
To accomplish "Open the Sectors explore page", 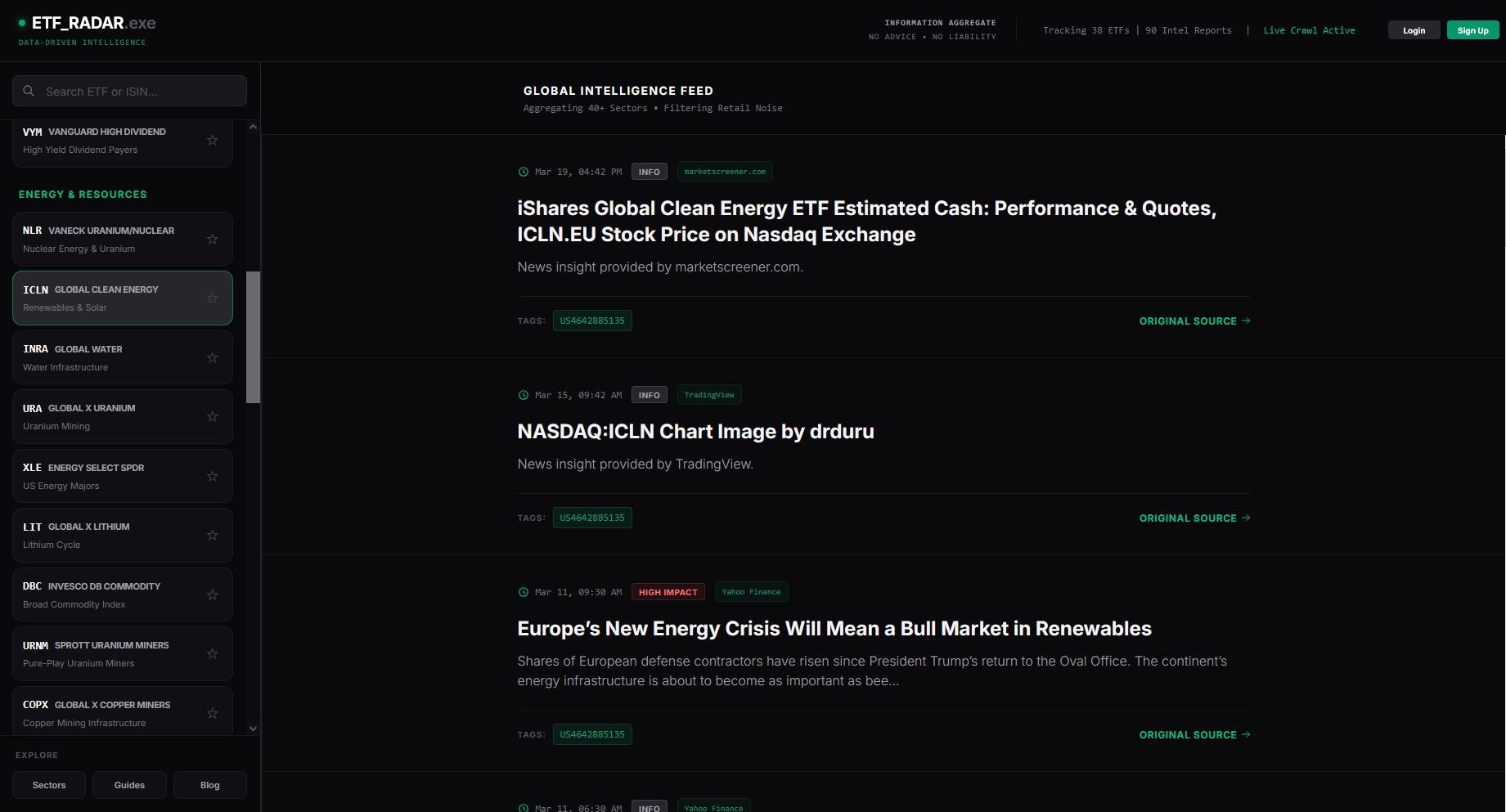I will tap(49, 785).
